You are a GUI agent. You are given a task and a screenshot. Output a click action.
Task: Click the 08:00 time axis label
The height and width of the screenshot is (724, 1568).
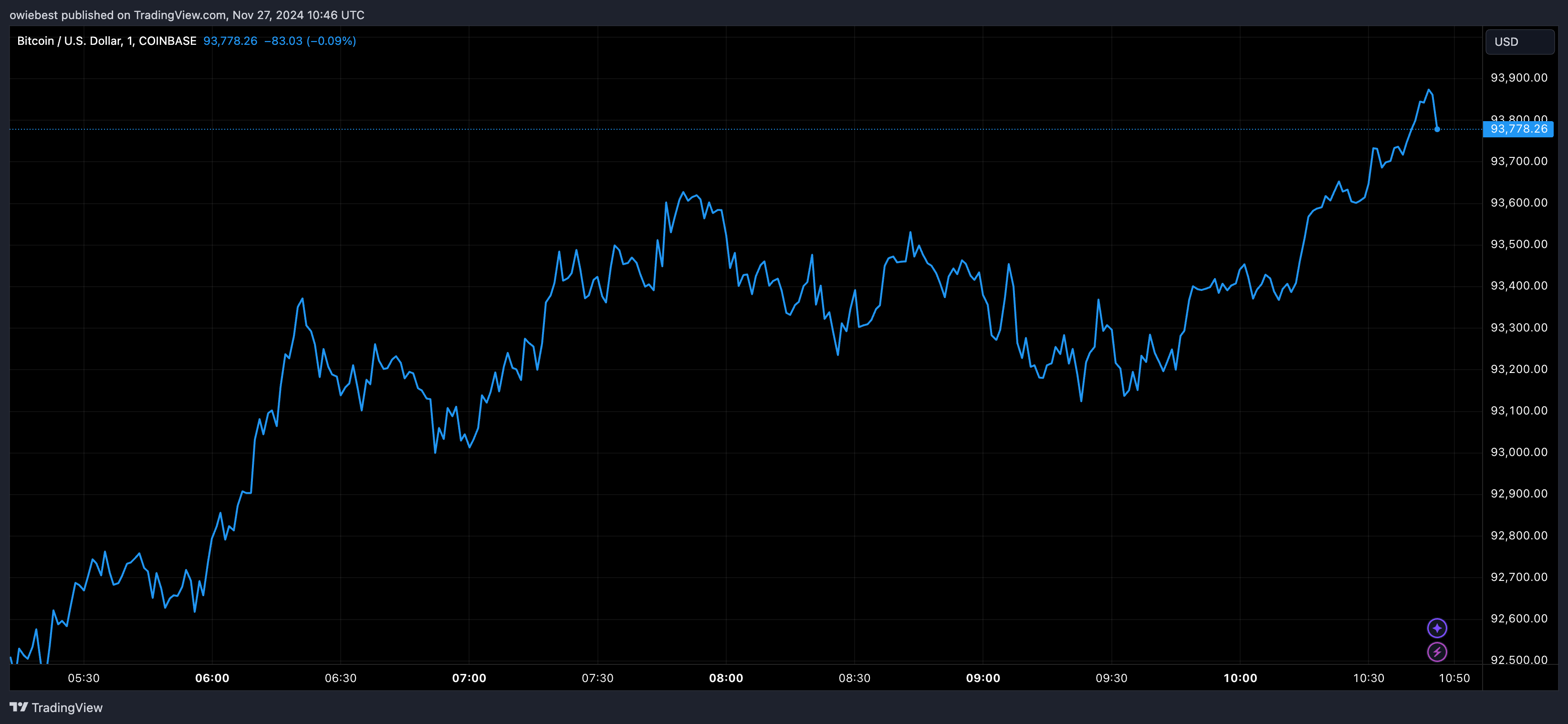726,678
